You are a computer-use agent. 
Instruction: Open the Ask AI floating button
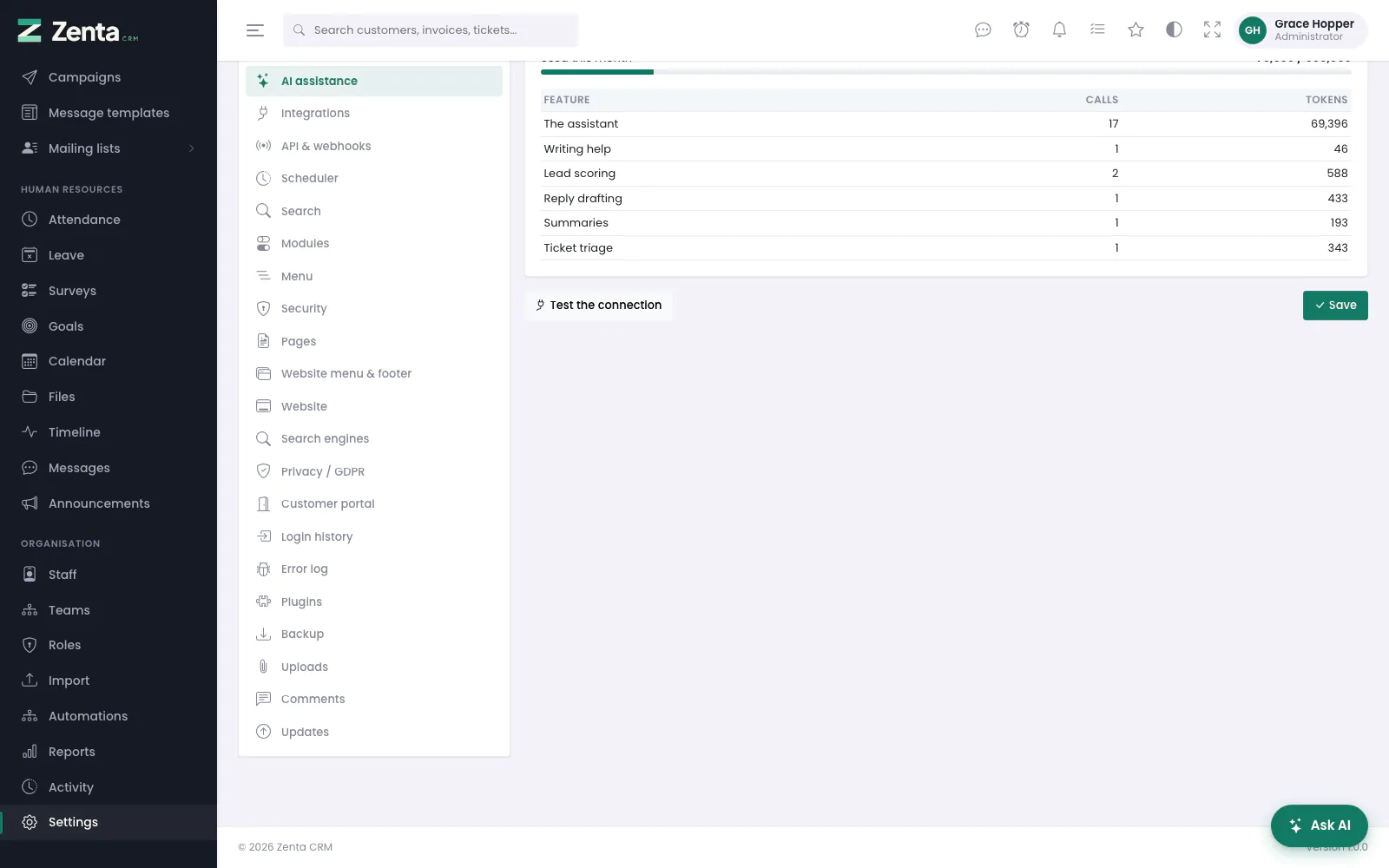(x=1320, y=825)
